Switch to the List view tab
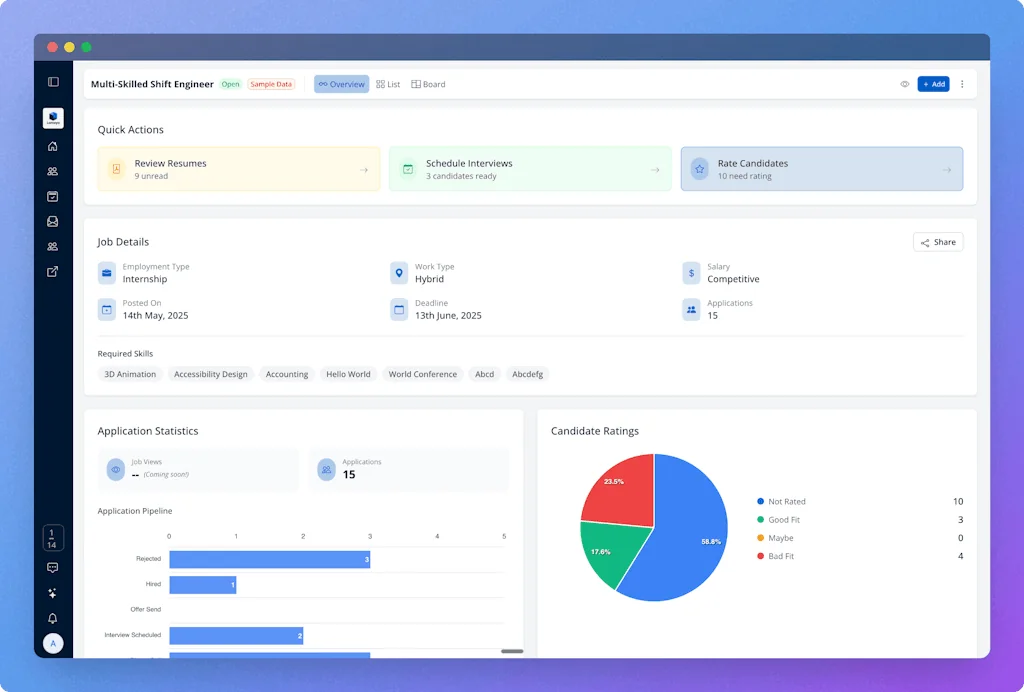 [x=388, y=84]
